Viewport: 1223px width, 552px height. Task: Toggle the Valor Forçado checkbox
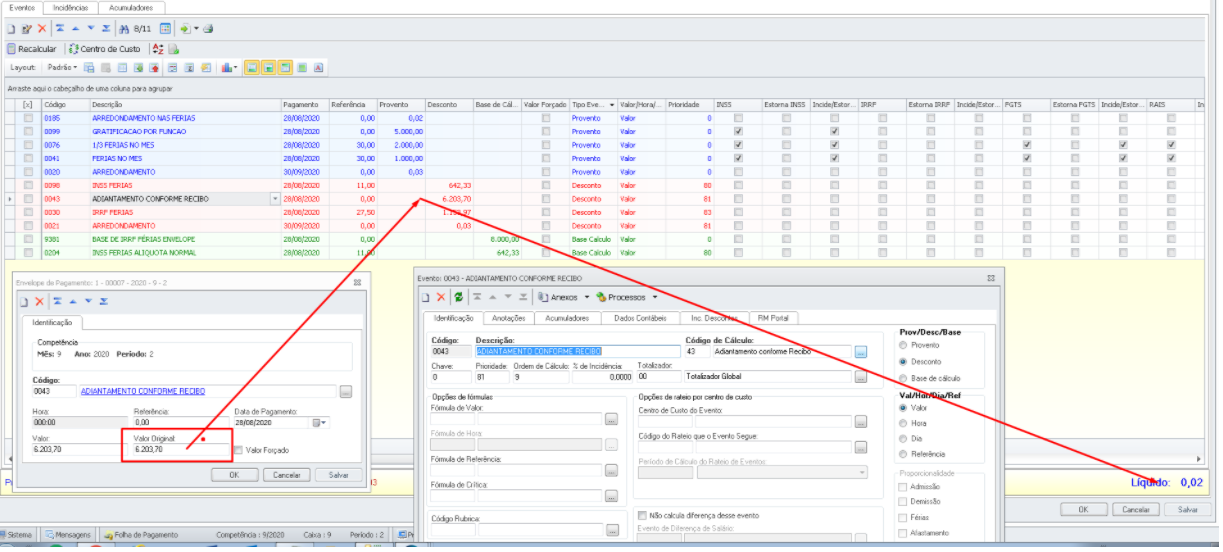tap(238, 449)
